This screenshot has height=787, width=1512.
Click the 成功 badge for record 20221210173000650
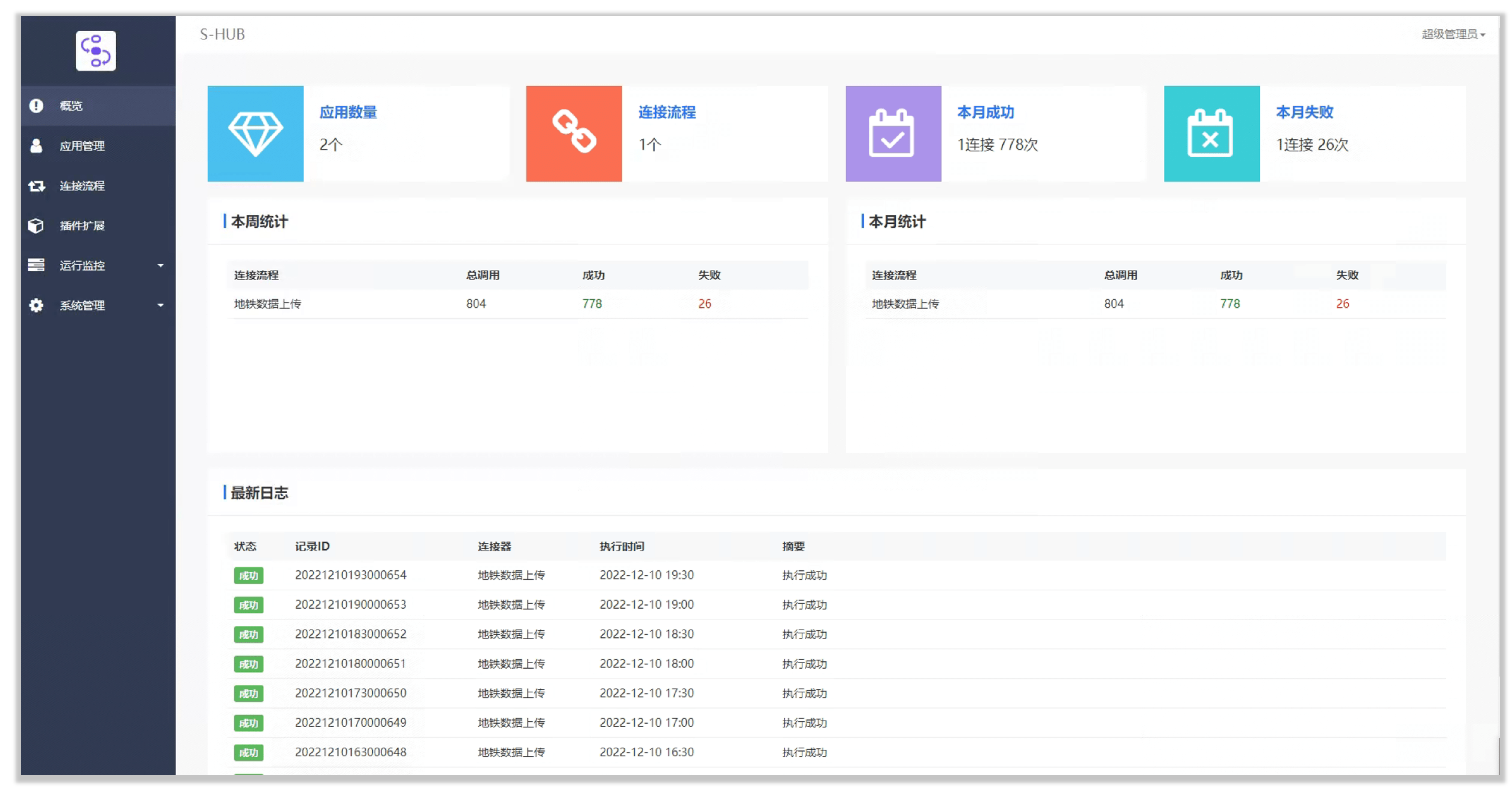coord(249,694)
